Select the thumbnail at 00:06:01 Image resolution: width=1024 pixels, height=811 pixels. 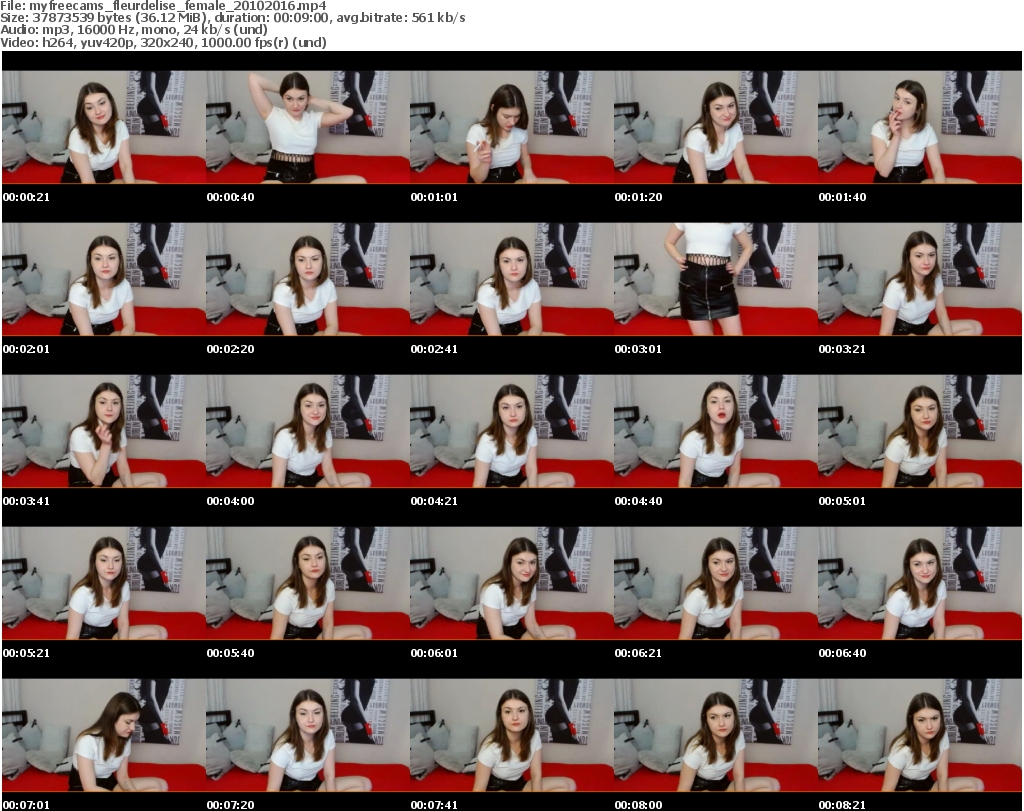(x=512, y=583)
